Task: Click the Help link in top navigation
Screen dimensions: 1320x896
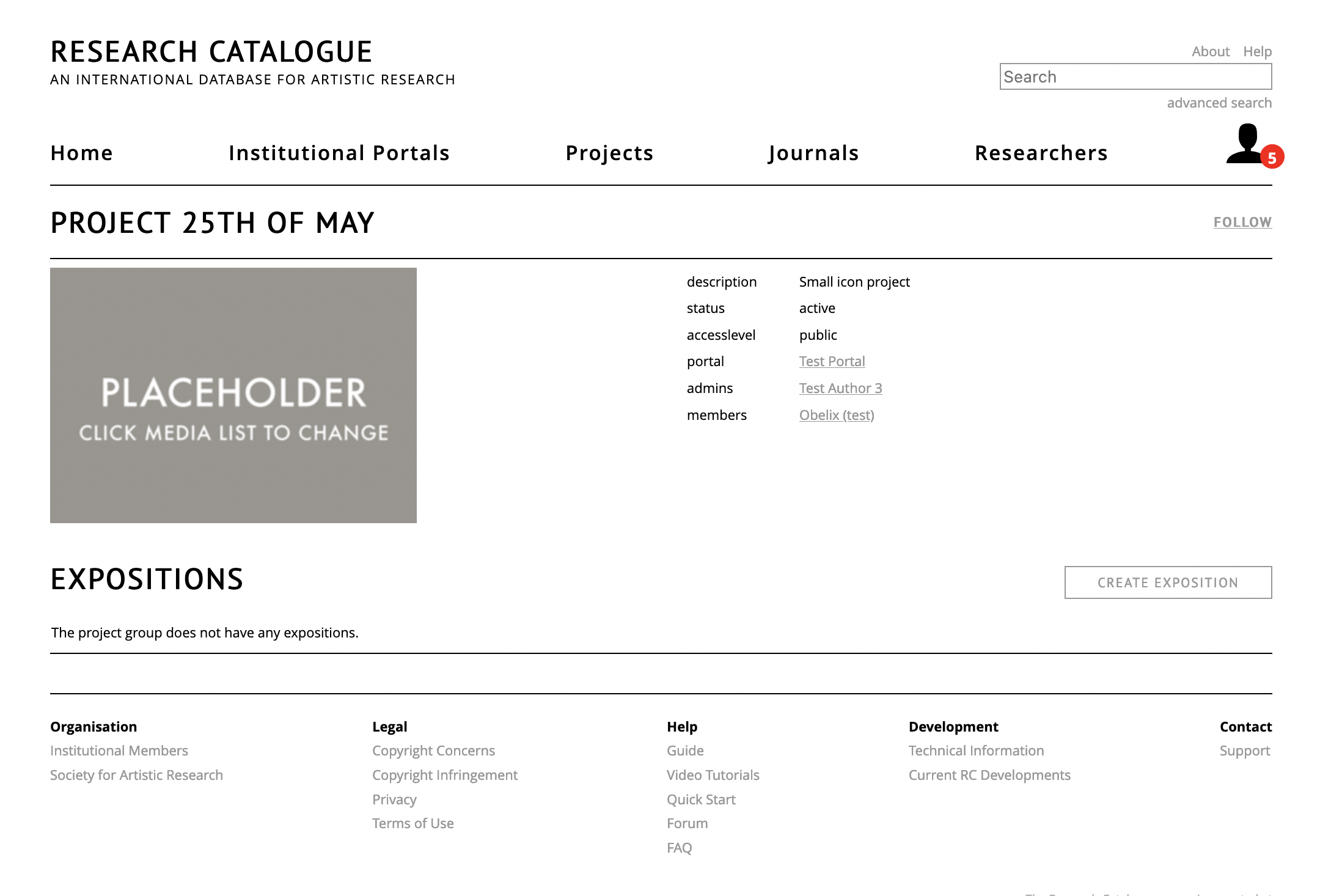Action: (1258, 51)
